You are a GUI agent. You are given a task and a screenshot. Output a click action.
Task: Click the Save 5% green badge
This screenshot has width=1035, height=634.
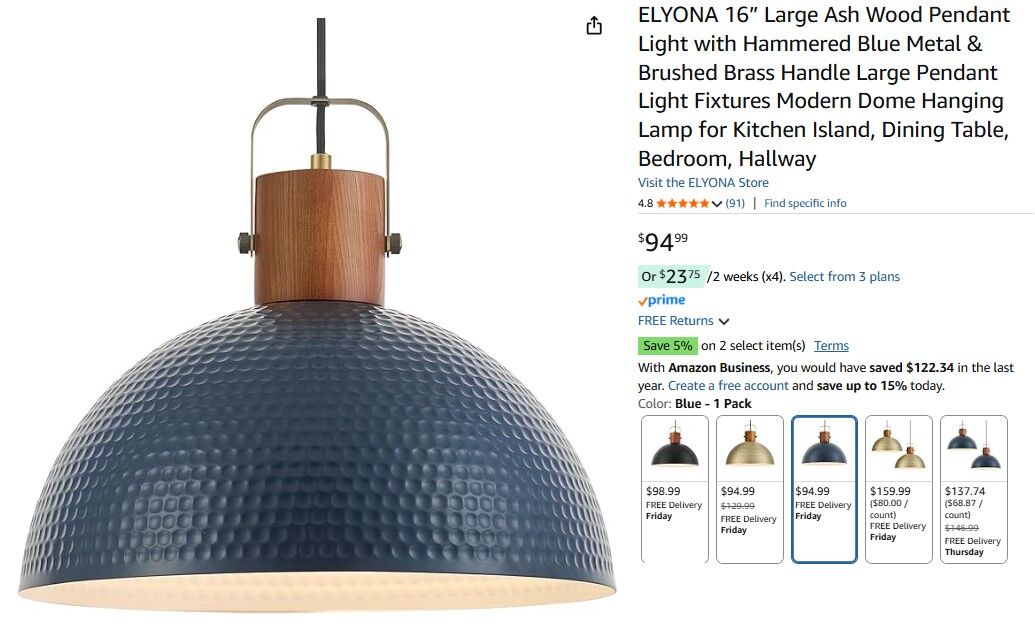point(667,345)
